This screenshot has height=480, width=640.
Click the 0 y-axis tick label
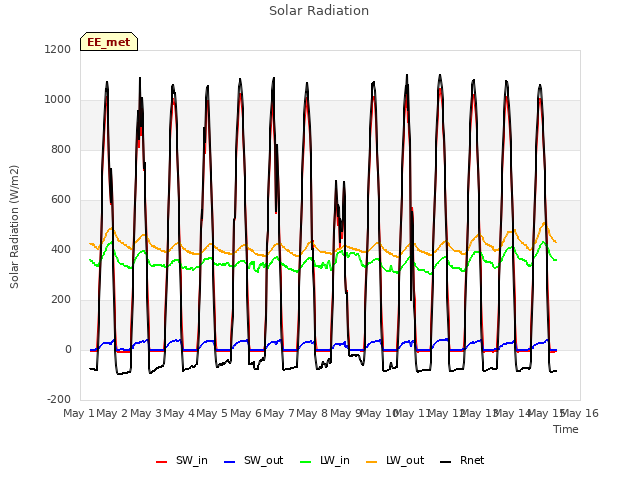coord(68,350)
